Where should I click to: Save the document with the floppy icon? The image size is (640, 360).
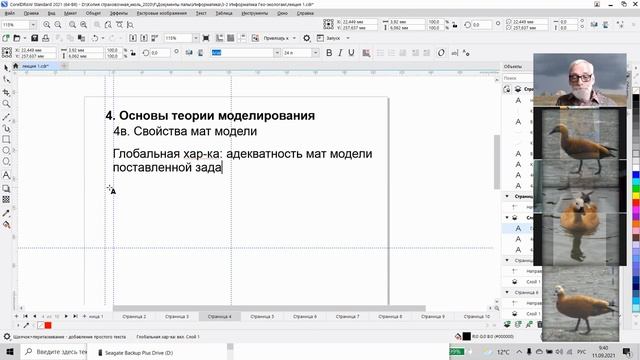(35, 38)
